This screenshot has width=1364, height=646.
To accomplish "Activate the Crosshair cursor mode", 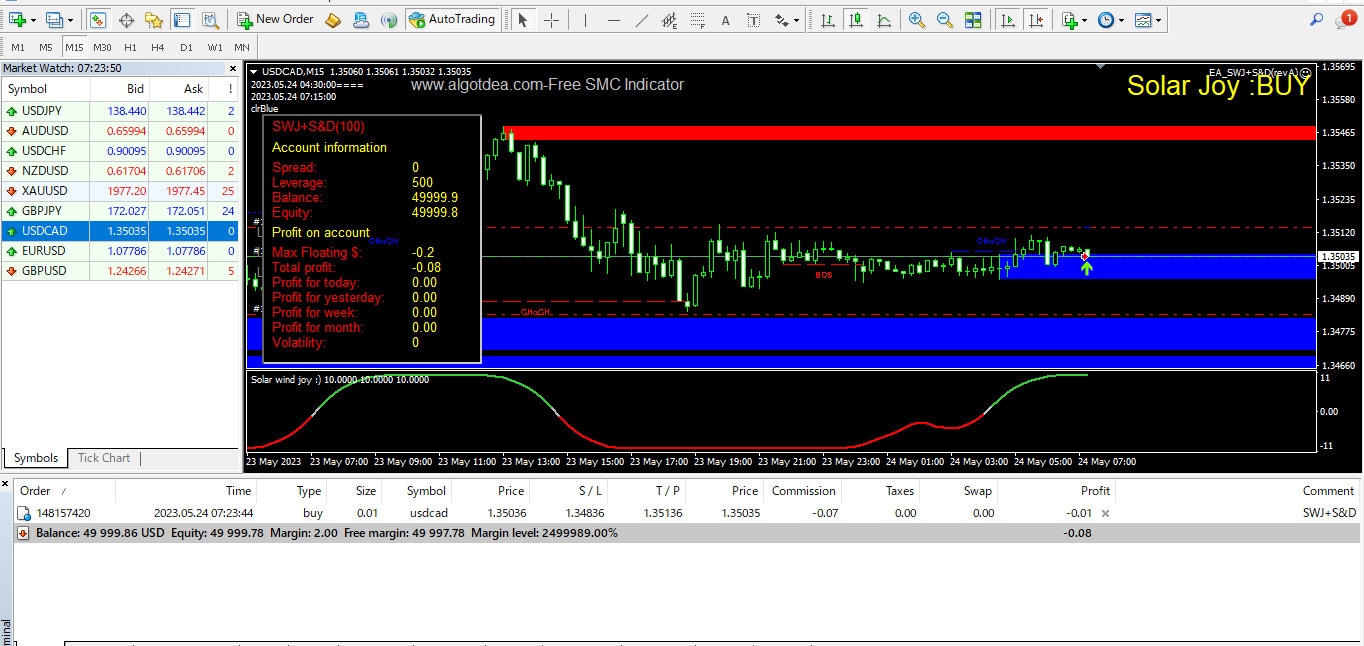I will coord(551,19).
